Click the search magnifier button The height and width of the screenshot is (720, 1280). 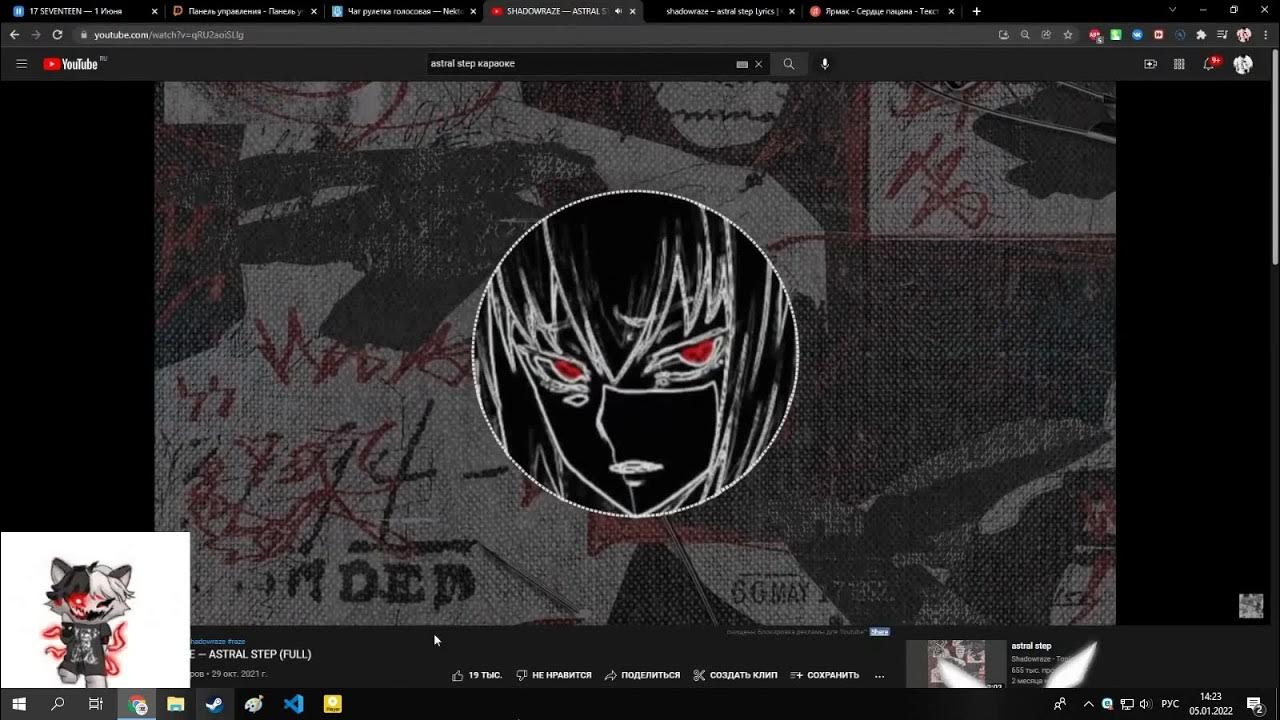tap(789, 64)
